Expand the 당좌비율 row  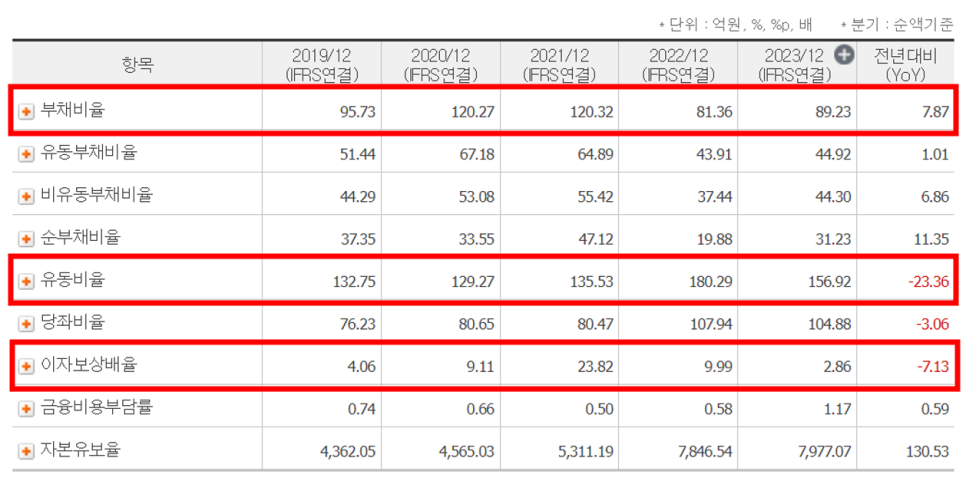click(x=26, y=323)
